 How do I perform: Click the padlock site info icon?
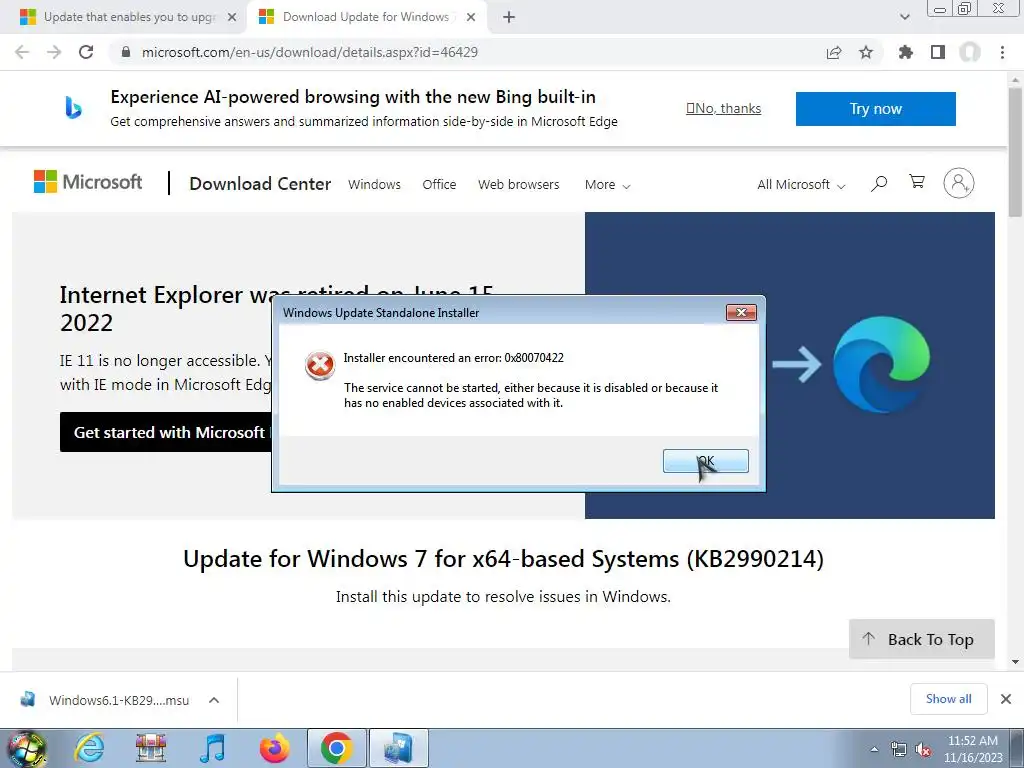pyautogui.click(x=126, y=52)
